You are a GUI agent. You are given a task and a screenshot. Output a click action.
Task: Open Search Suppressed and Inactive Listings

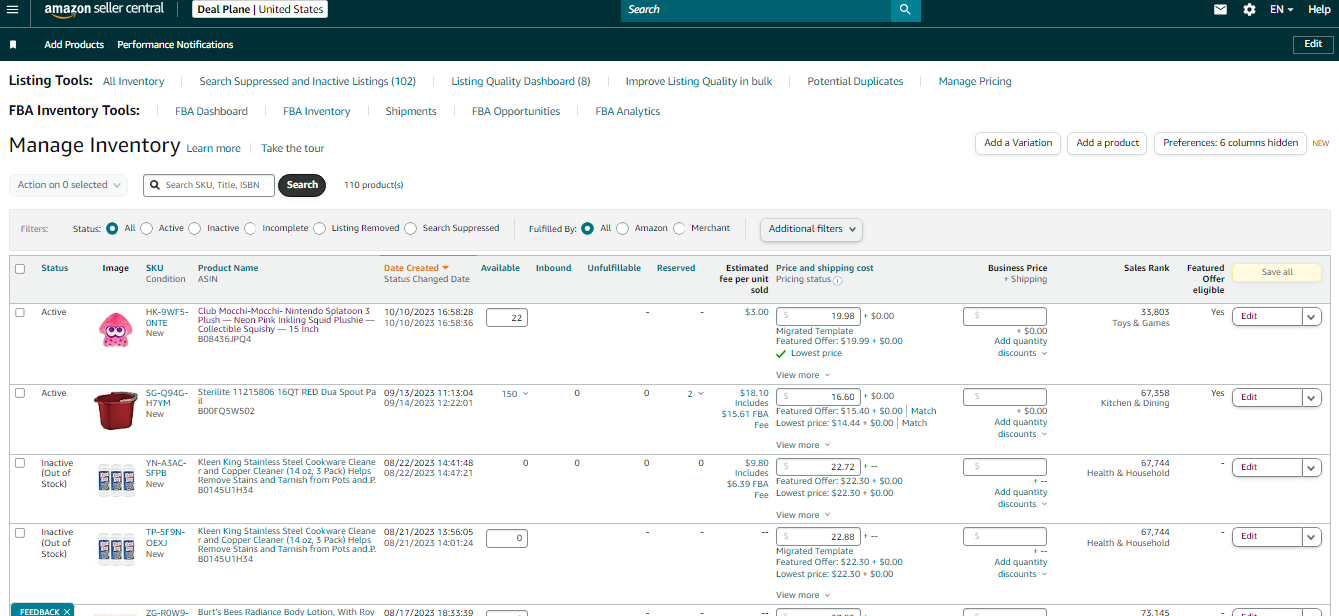pos(308,82)
